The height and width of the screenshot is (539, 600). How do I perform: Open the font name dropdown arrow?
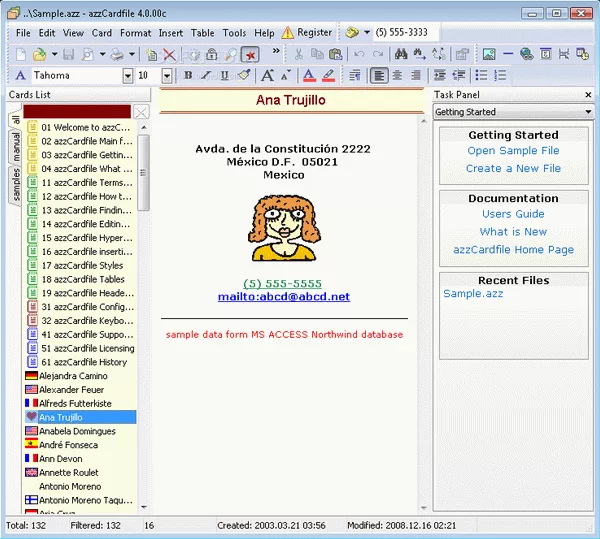point(128,76)
